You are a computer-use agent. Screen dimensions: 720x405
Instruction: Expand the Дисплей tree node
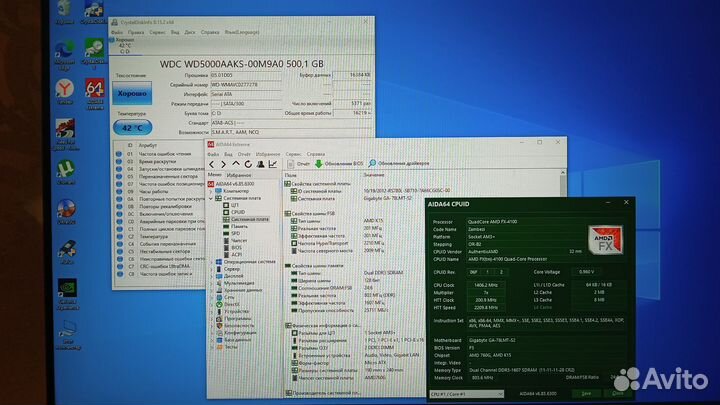tap(211, 276)
